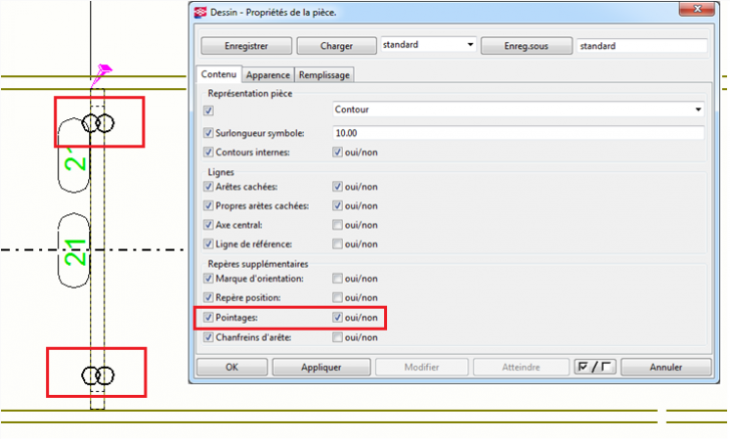
Task: Open the standard preset dropdown
Action: (428, 45)
